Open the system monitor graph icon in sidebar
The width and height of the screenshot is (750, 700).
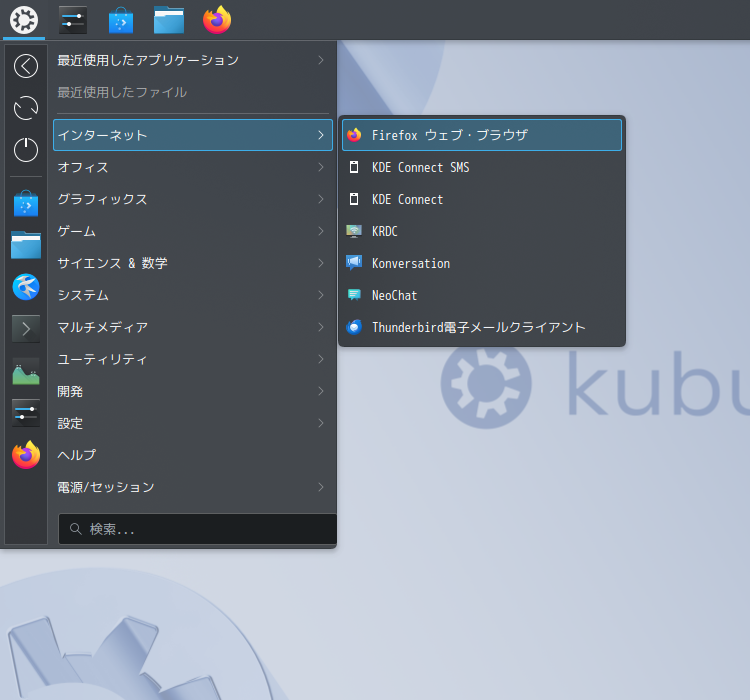pyautogui.click(x=26, y=371)
